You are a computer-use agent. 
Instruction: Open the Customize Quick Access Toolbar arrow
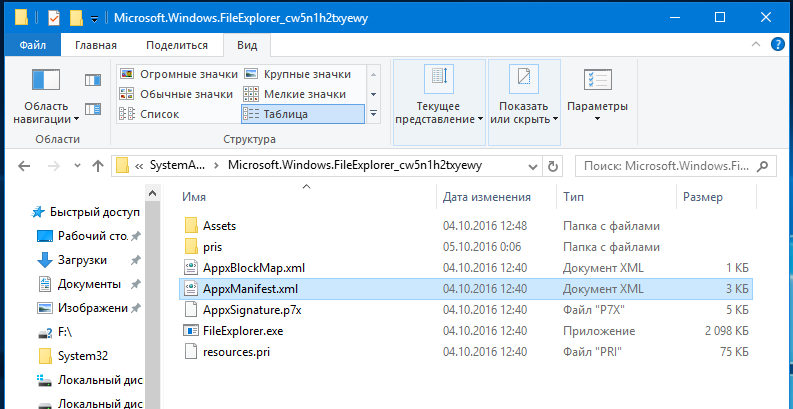[94, 19]
